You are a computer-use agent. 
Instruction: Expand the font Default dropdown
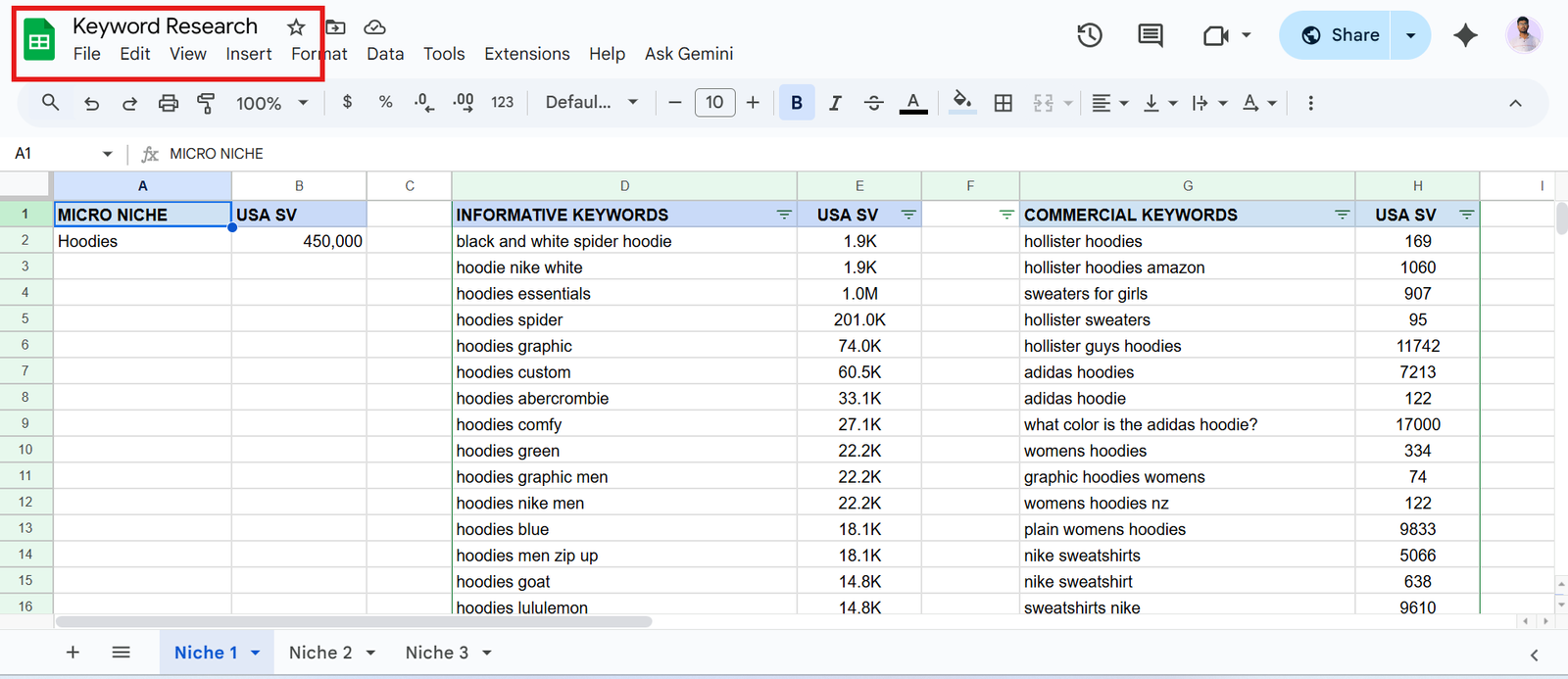pos(591,103)
